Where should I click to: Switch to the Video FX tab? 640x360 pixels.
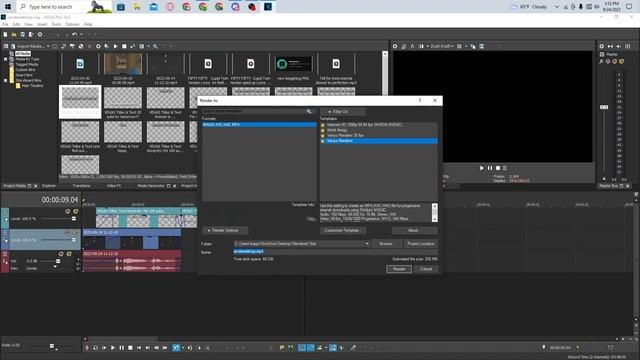(114, 186)
